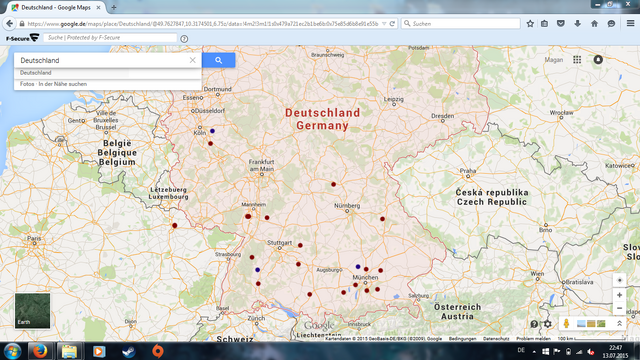
Task: Open the Google Maps settings gear
Action: tap(548, 324)
